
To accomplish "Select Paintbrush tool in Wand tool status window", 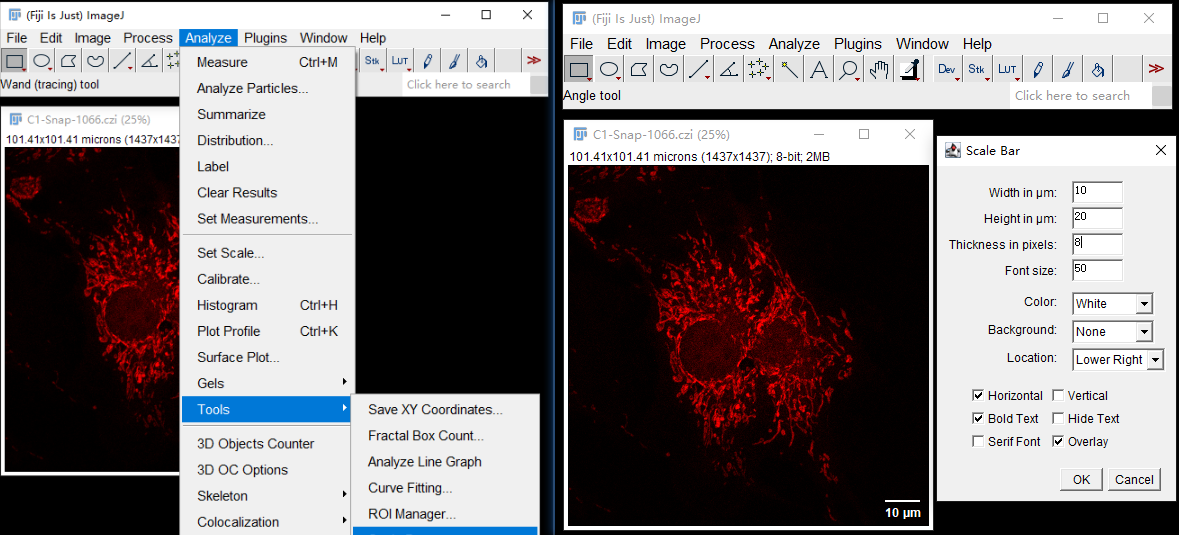I will pos(454,60).
